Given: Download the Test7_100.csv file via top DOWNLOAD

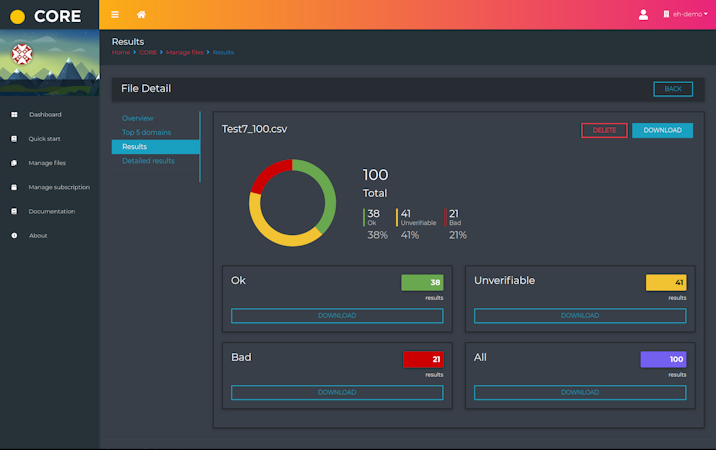Looking at the screenshot, I should [x=662, y=130].
